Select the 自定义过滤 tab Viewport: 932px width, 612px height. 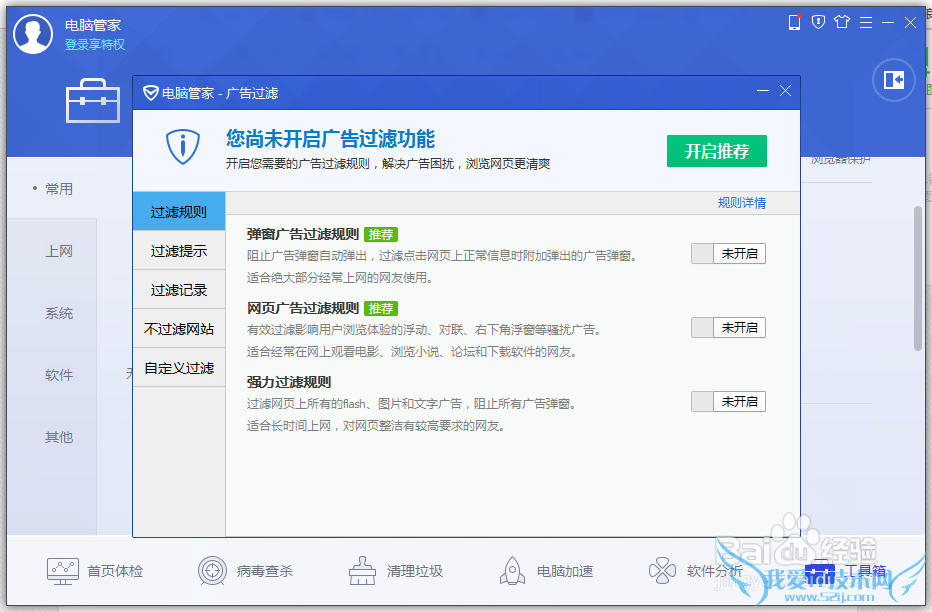point(179,368)
